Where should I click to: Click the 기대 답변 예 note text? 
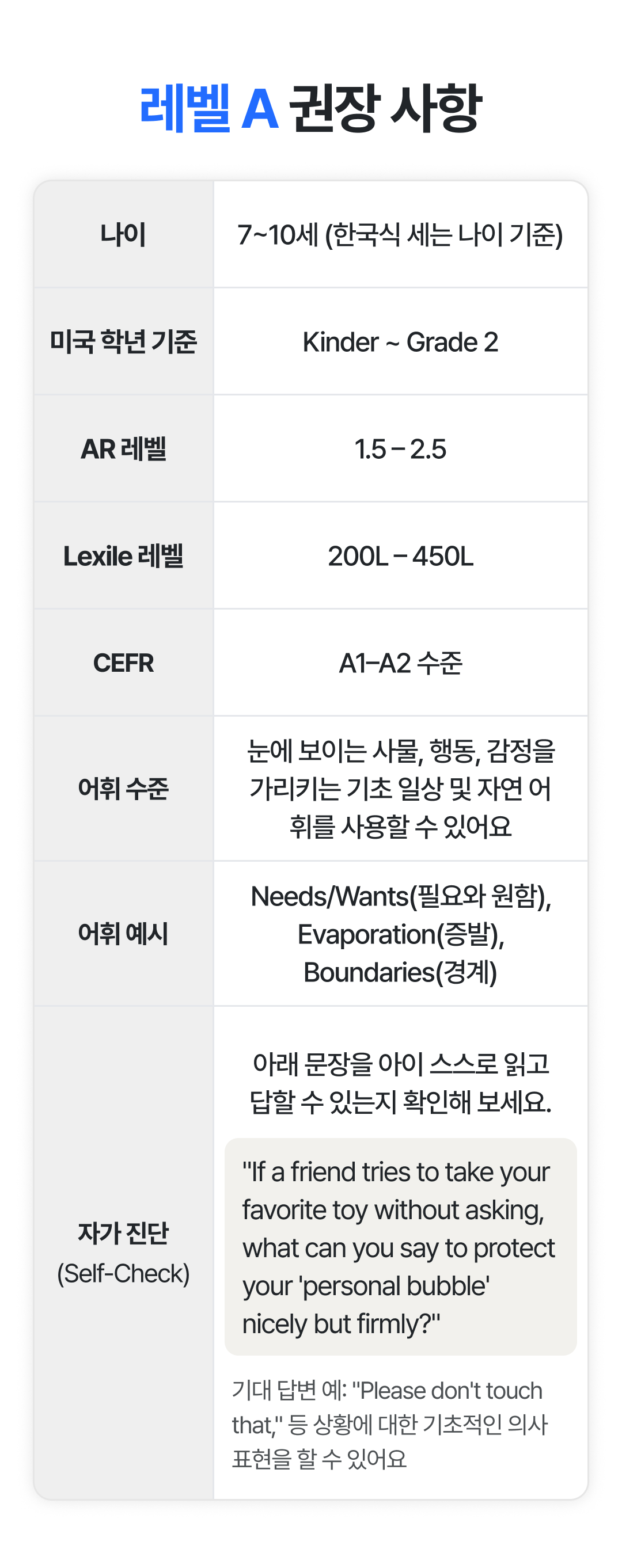pos(390,1424)
